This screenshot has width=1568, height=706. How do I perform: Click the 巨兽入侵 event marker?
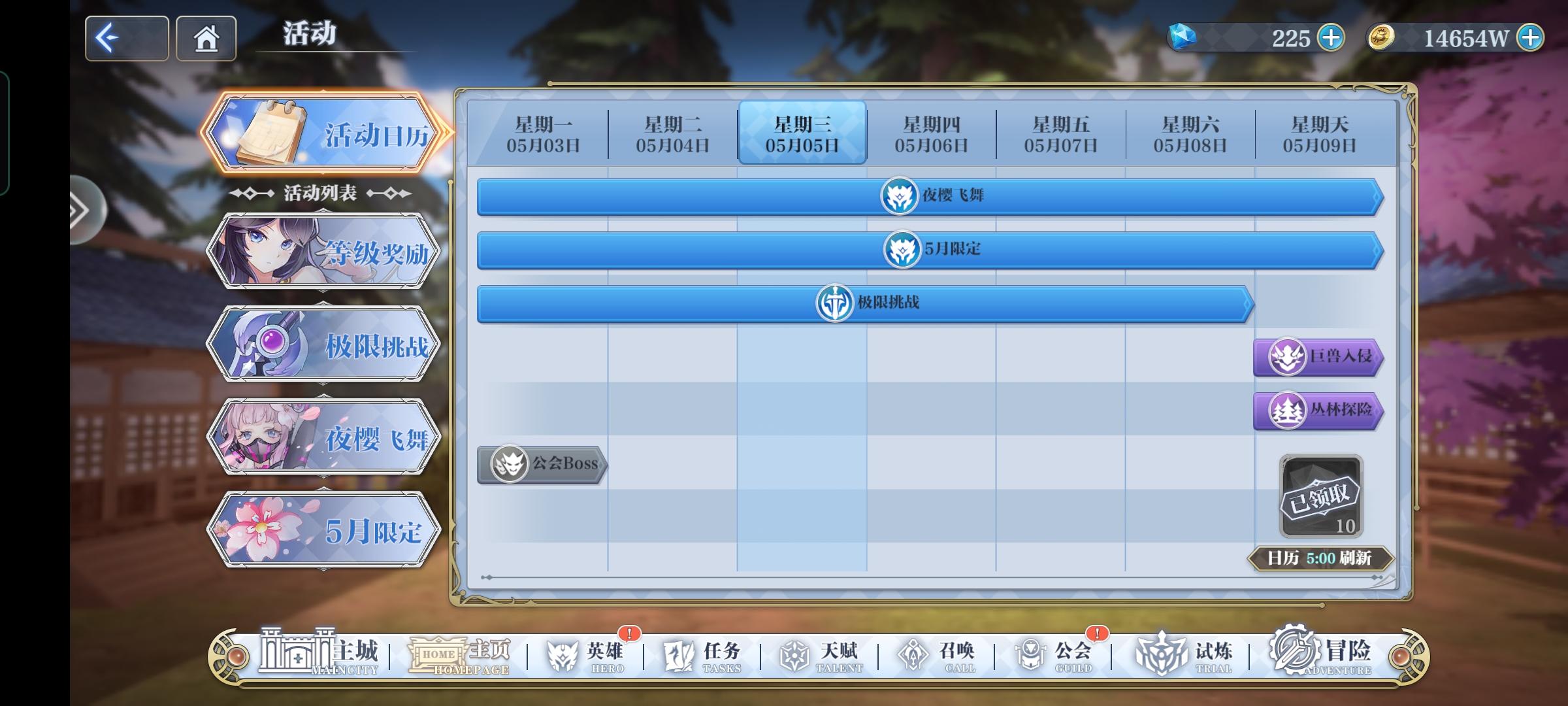[x=1318, y=357]
